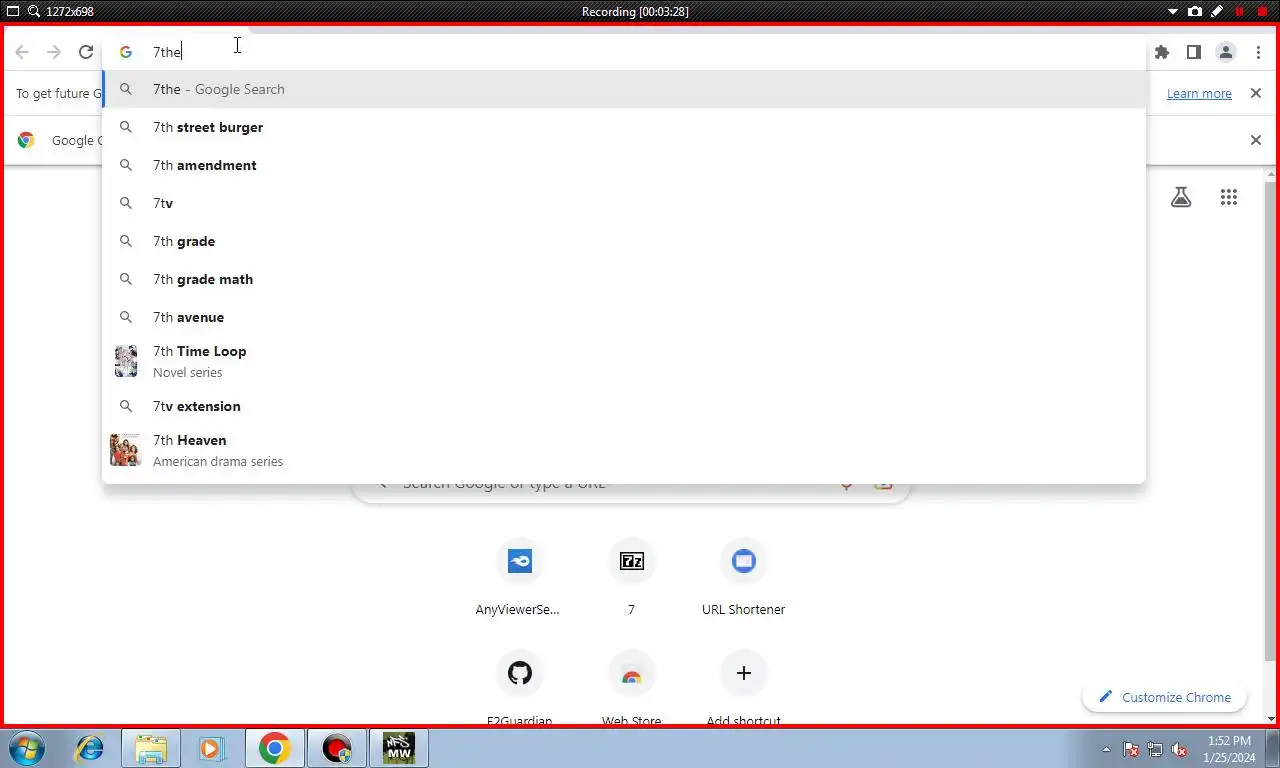Choose '7th street burger' suggestion
Screen dimensions: 1280x768
(x=624, y=127)
